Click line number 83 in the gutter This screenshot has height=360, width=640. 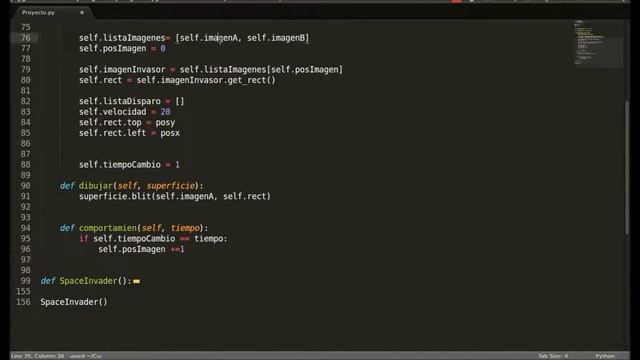[x=25, y=112]
